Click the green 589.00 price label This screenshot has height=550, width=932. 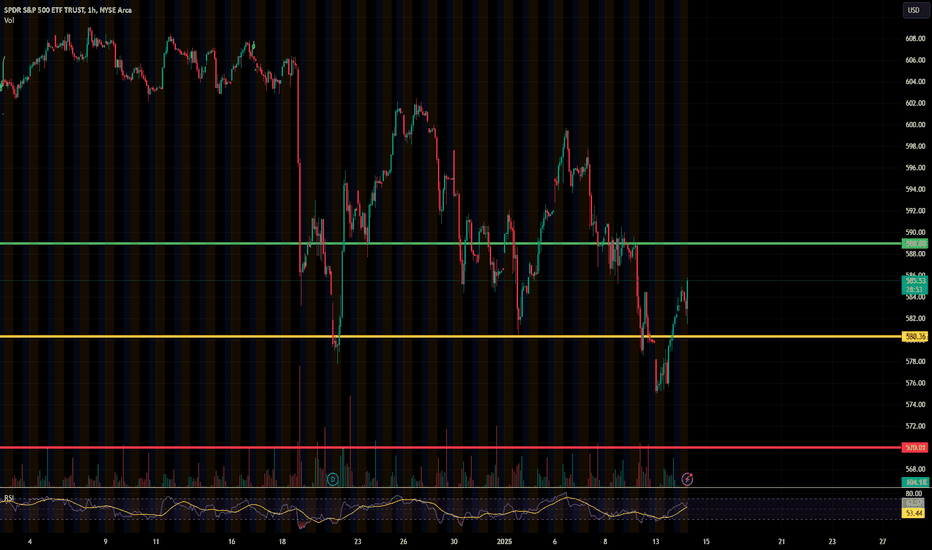[915, 243]
